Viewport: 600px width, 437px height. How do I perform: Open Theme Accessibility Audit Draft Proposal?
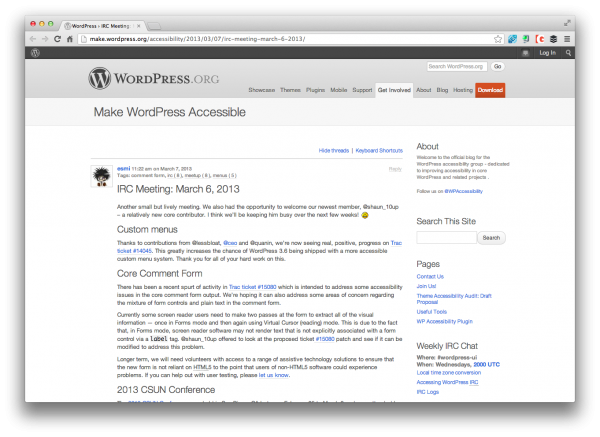(454, 299)
